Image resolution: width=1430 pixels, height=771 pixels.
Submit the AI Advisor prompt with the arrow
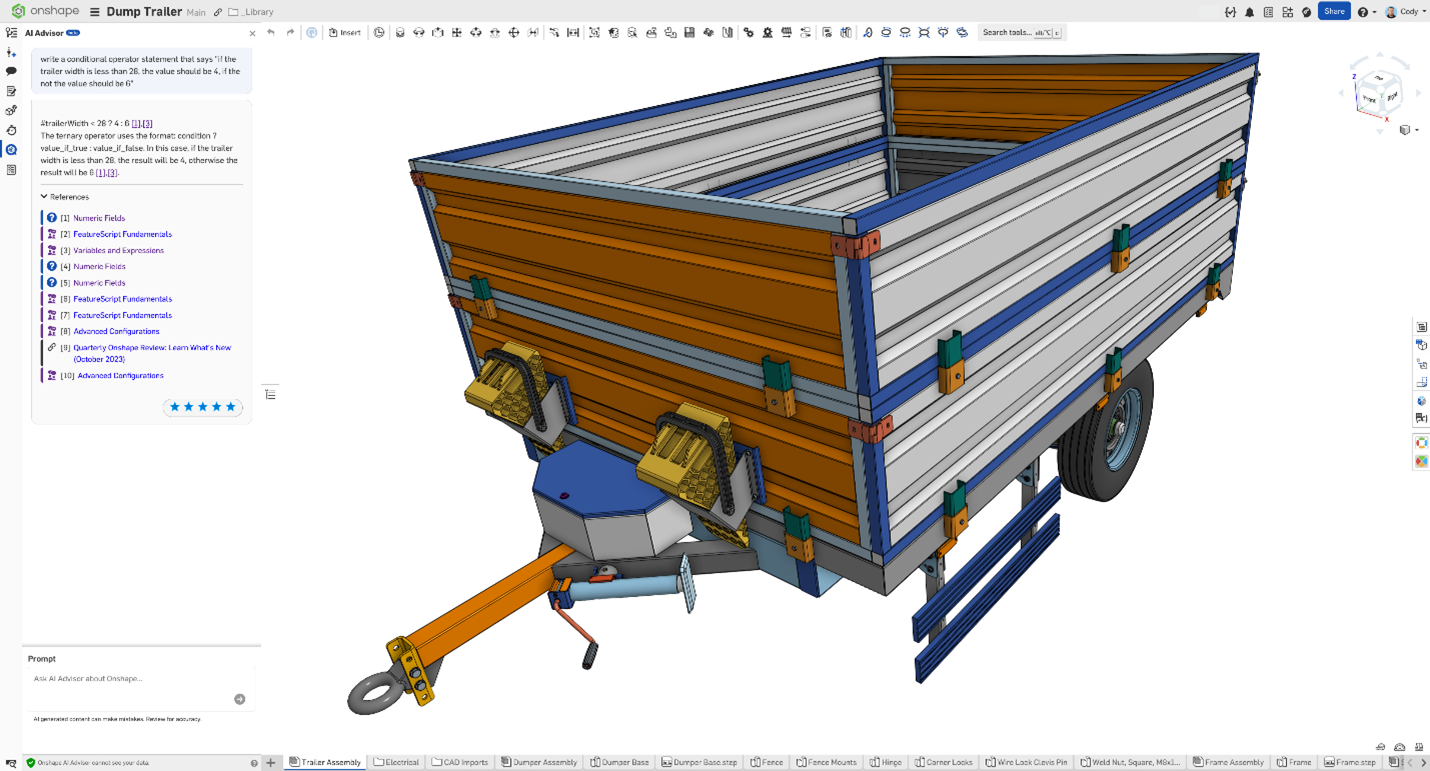pos(240,699)
